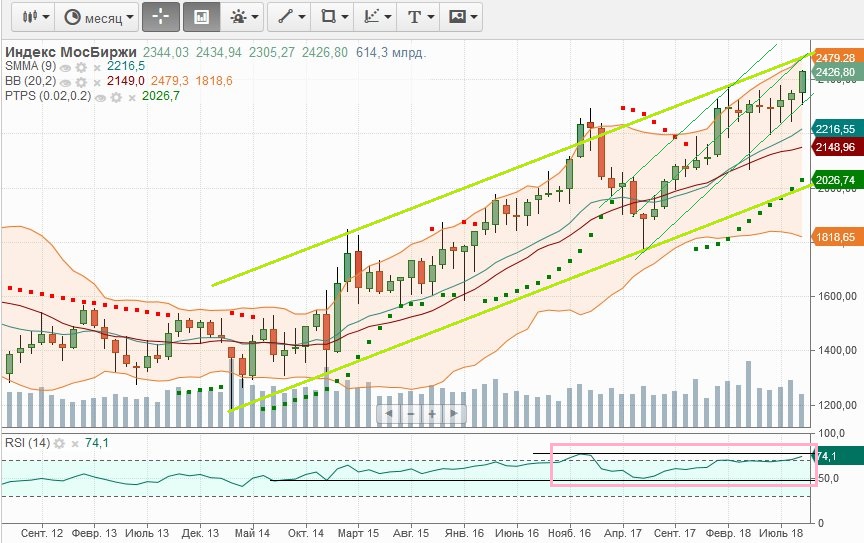Image resolution: width=864 pixels, height=543 pixels.
Task: Remove the SMMA (9) indicator
Action: pyautogui.click(x=97, y=68)
